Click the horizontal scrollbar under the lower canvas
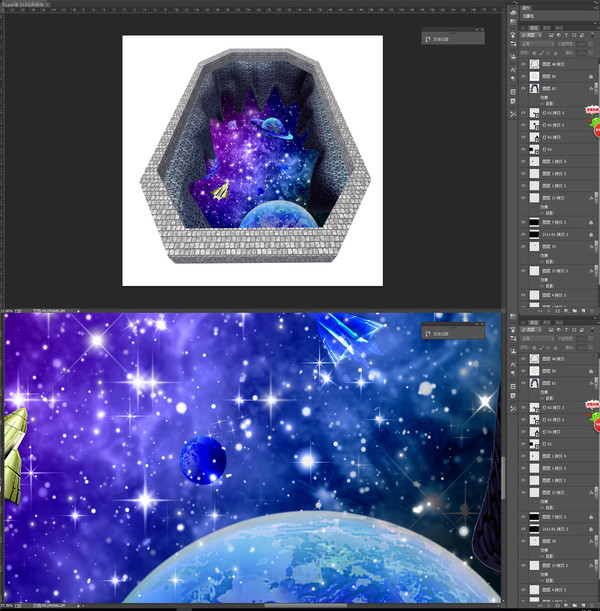Viewport: 600px width, 611px height. 306,605
